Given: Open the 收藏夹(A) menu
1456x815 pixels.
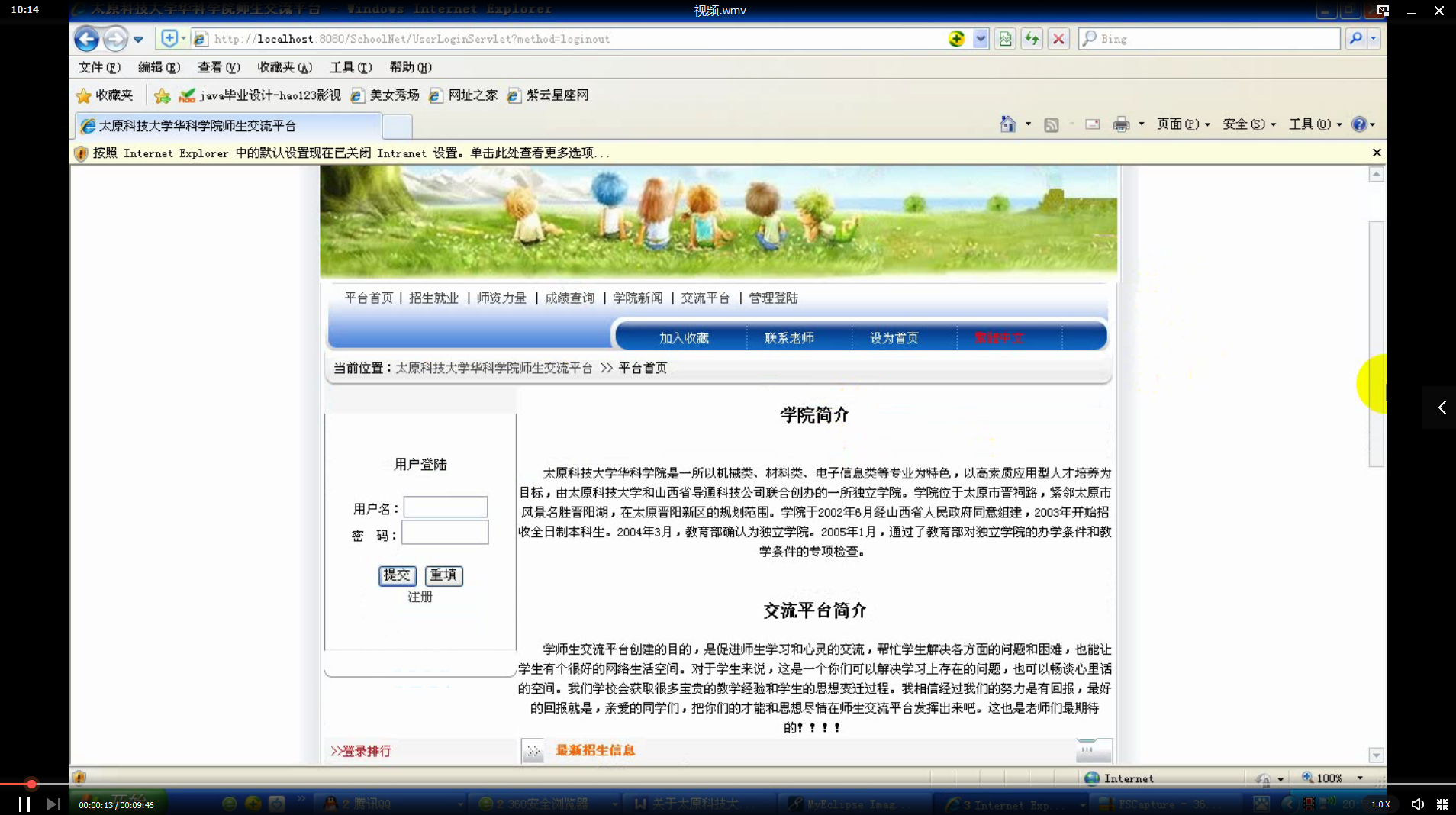Looking at the screenshot, I should 285,67.
